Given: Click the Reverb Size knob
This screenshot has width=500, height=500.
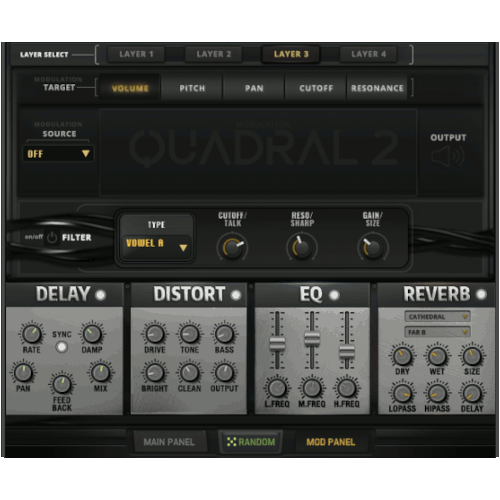Looking at the screenshot, I should tap(472, 356).
